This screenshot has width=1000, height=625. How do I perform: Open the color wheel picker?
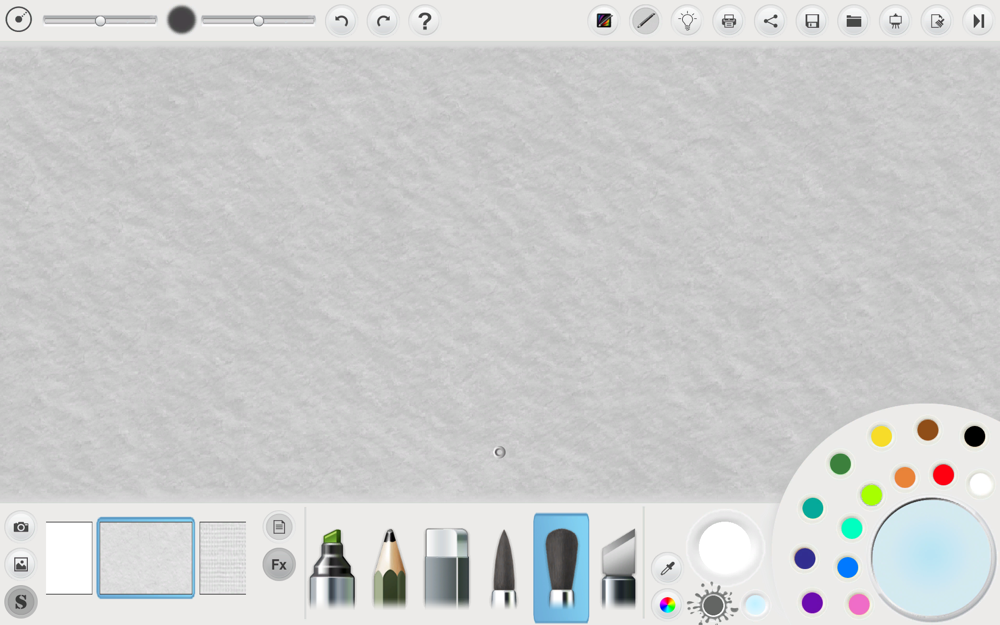[666, 604]
